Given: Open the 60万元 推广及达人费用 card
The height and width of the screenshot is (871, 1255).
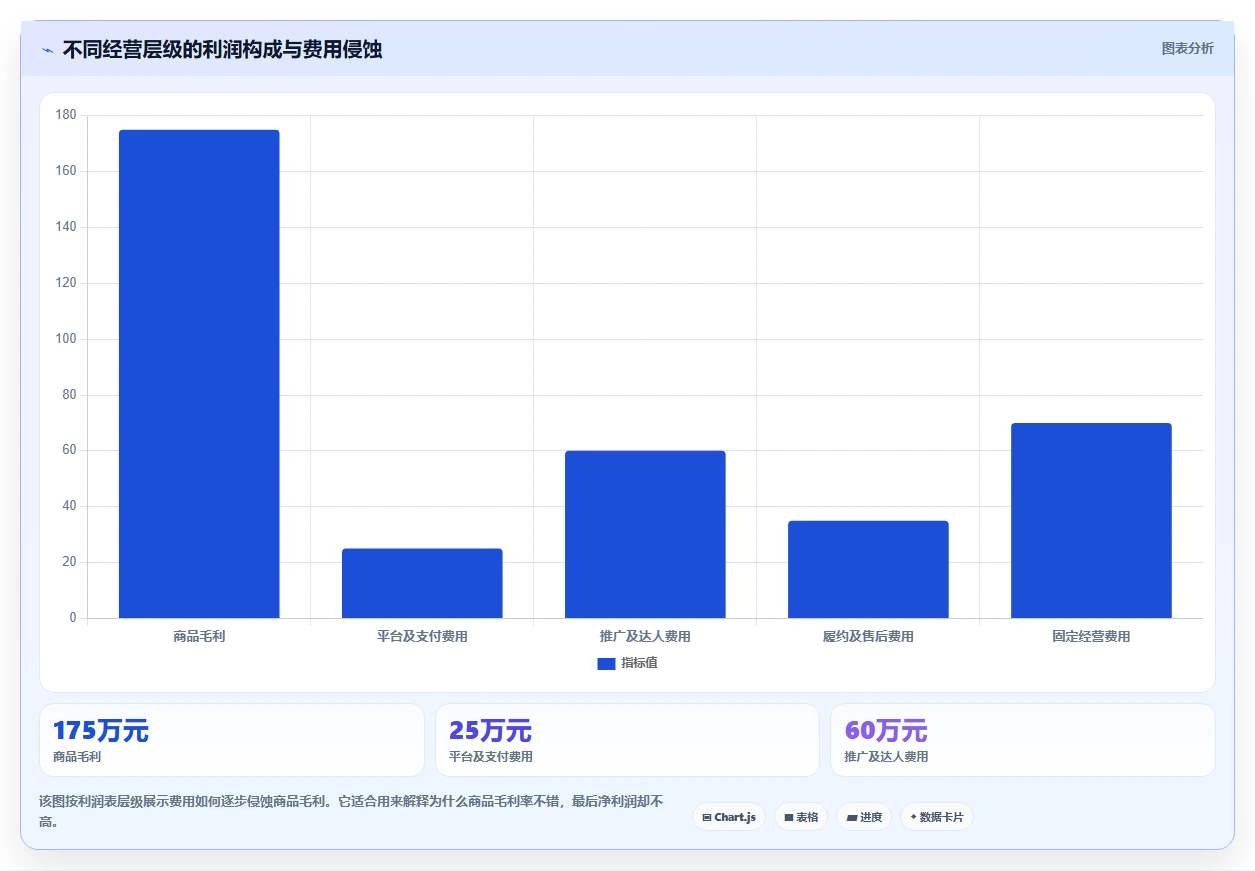Looking at the screenshot, I should coord(1023,740).
